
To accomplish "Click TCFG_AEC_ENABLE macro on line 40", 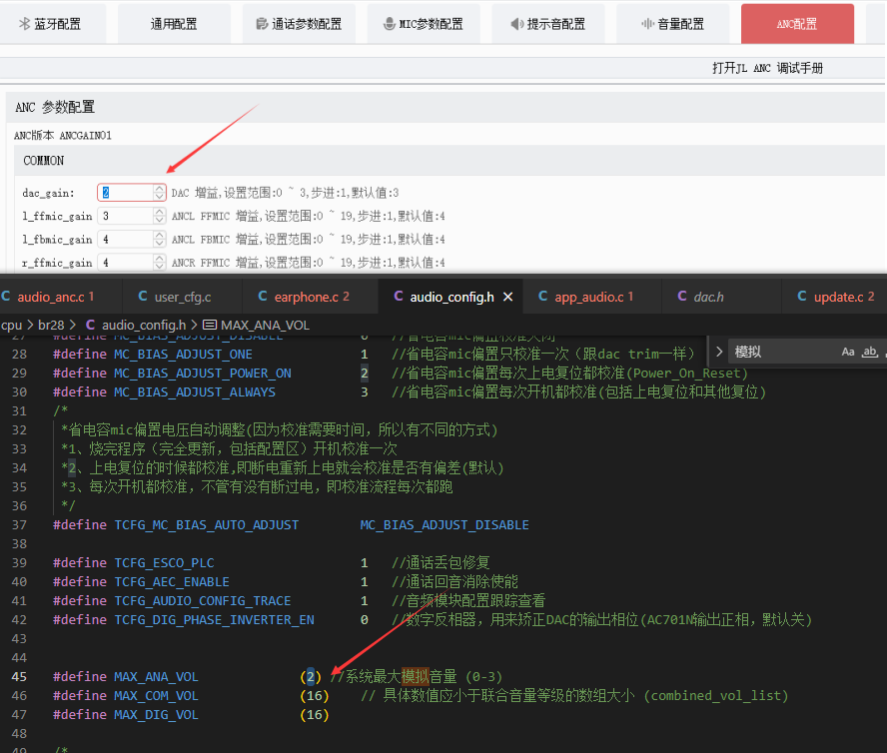I will click(172, 582).
